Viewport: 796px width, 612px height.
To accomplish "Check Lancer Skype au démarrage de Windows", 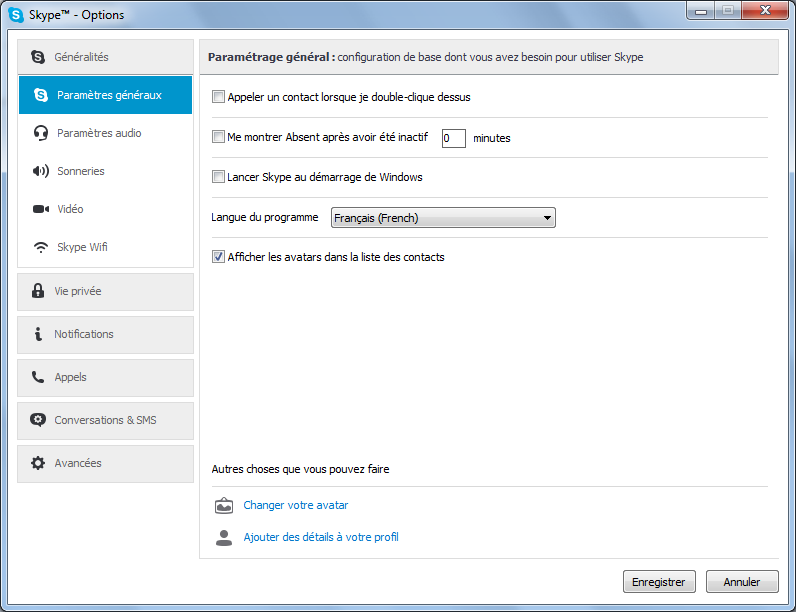I will click(218, 177).
